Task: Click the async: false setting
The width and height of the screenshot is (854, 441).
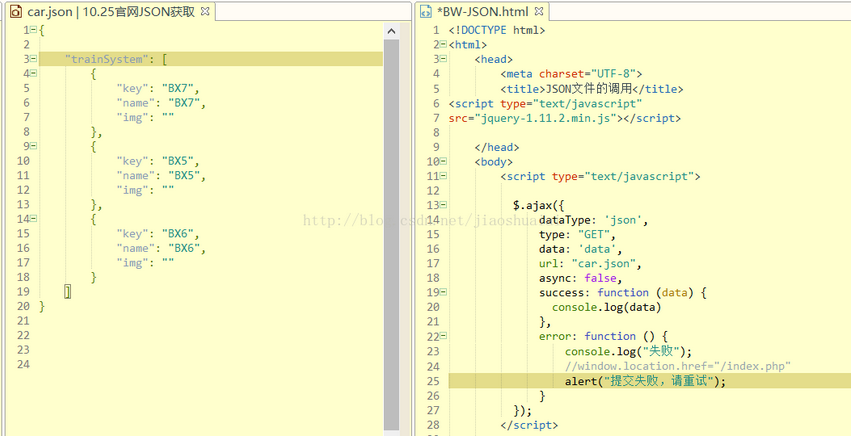Action: tap(581, 278)
